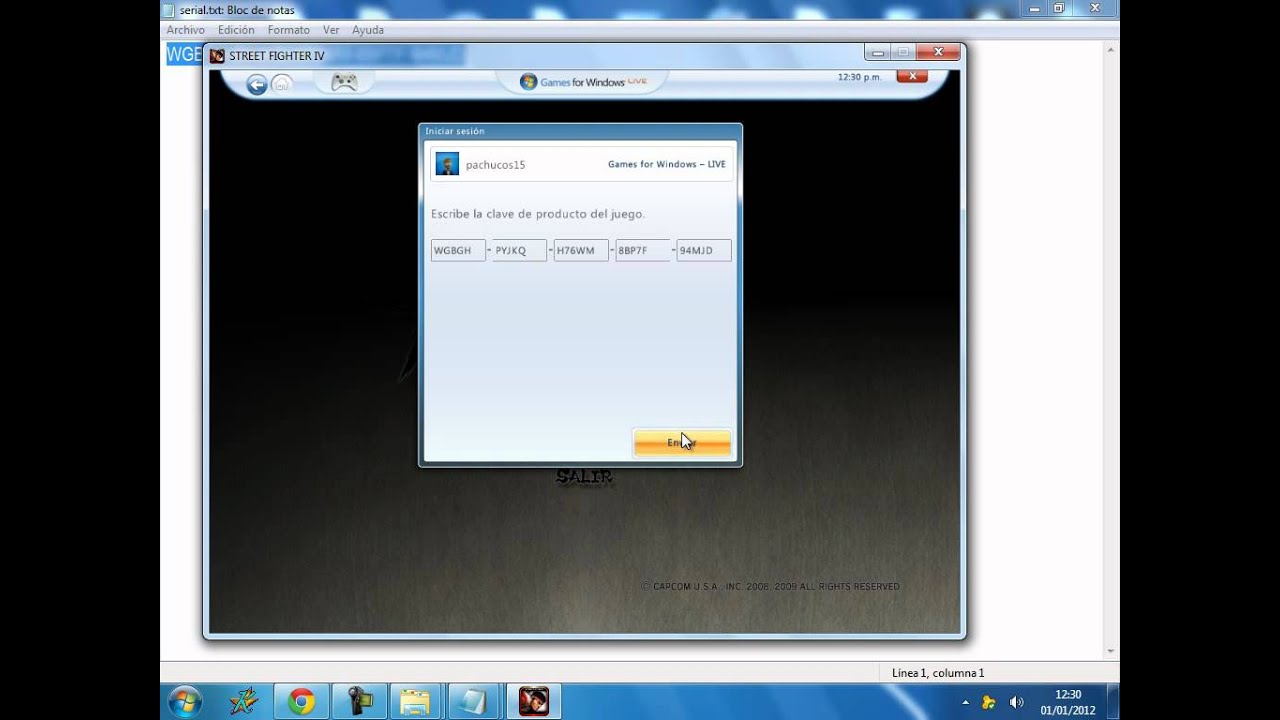The width and height of the screenshot is (1280, 720).
Task: Open the Formato menu in Bloc de notas
Action: pyautogui.click(x=289, y=30)
